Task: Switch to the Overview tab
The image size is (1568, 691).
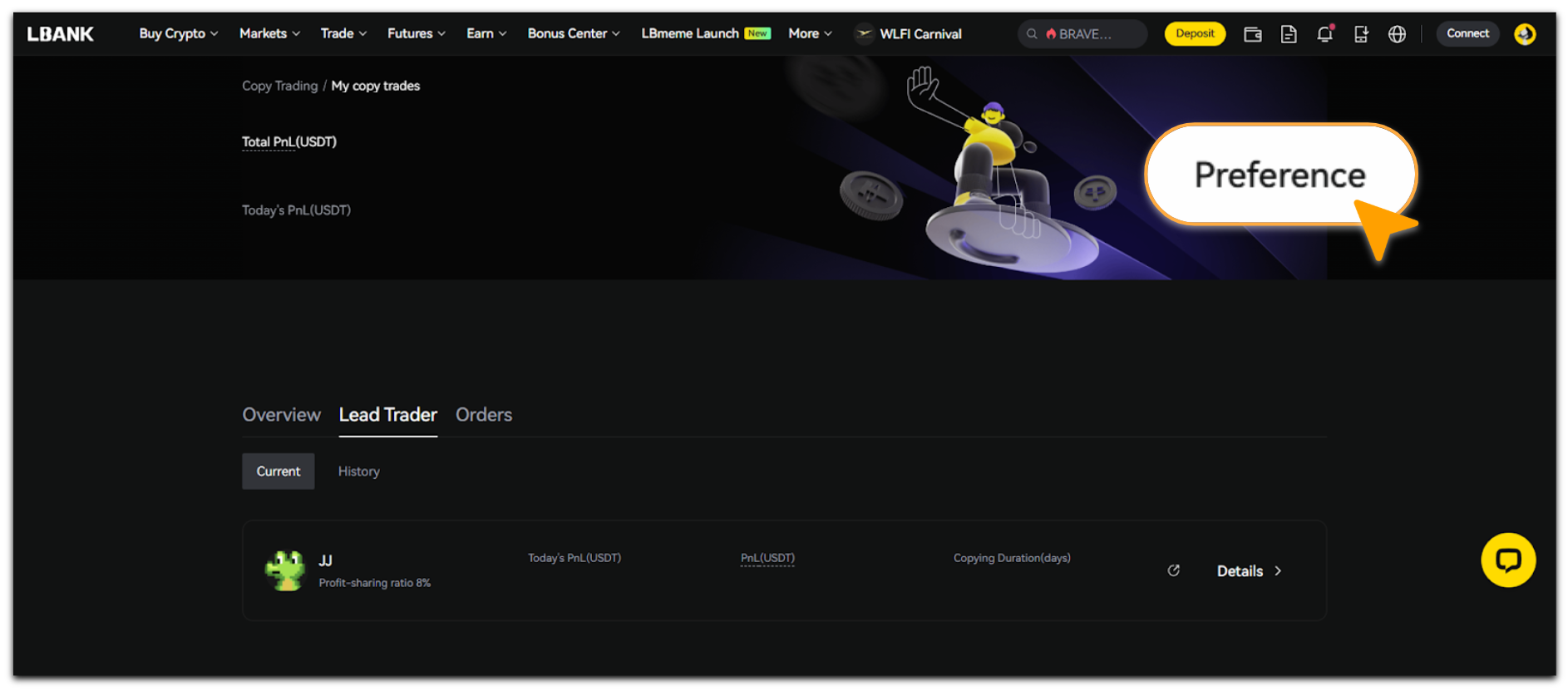Action: tap(281, 415)
